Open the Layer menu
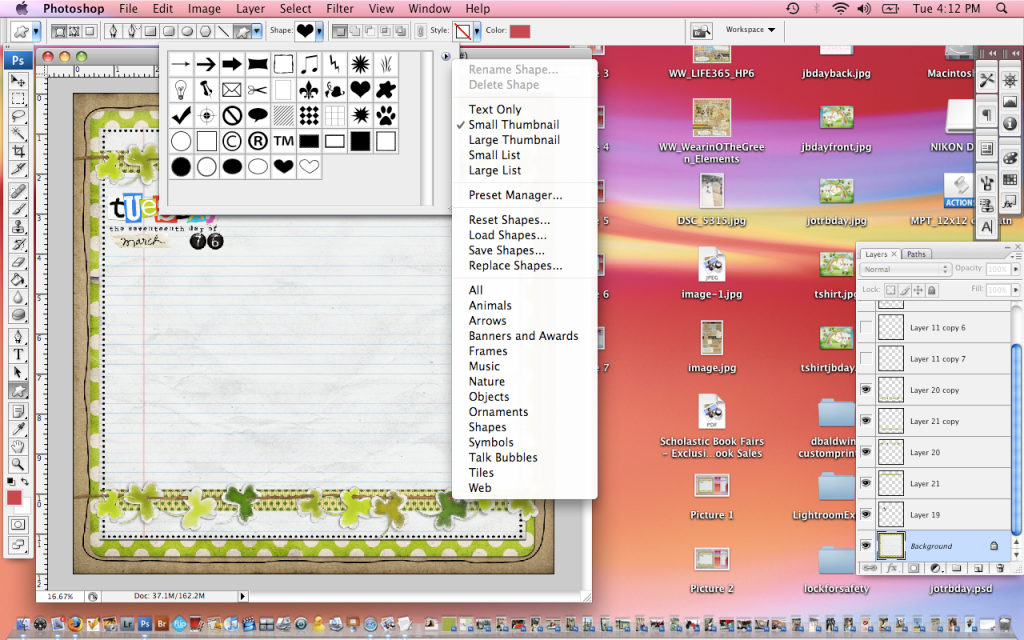The height and width of the screenshot is (640, 1024). pos(250,8)
